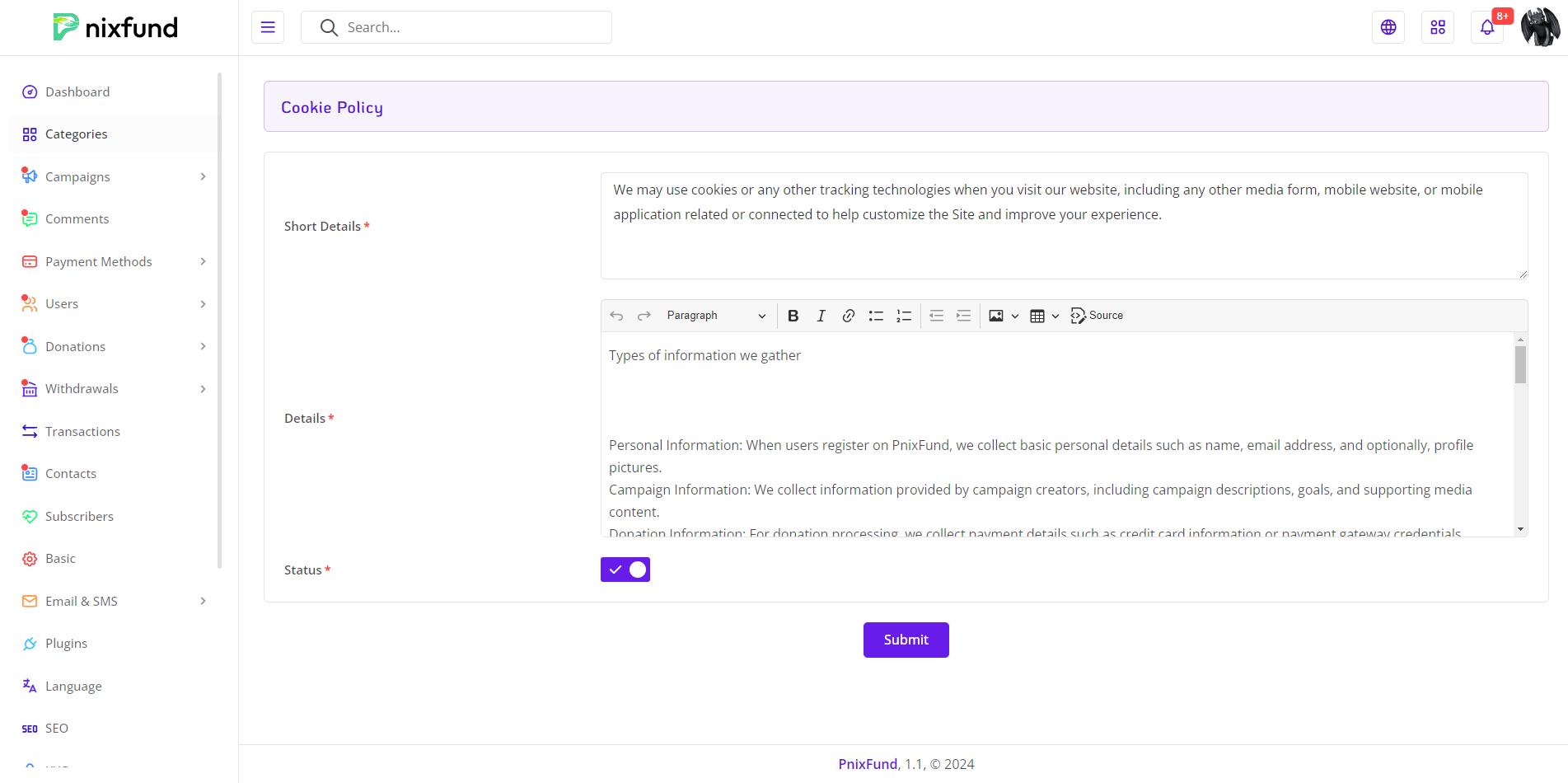Click the undo arrow in editor
The height and width of the screenshot is (783, 1568).
pos(616,316)
